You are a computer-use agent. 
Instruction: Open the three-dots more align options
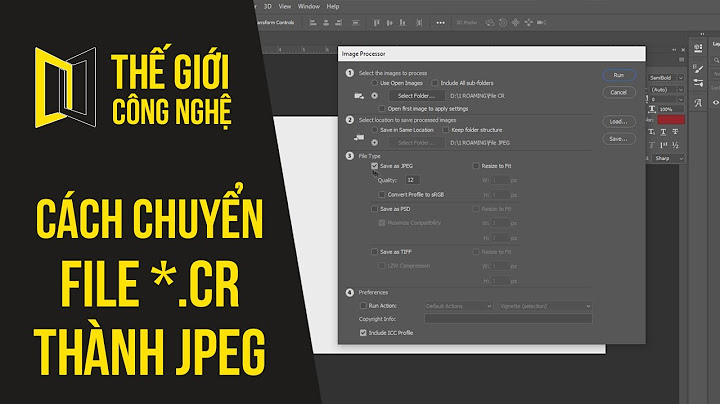440,22
